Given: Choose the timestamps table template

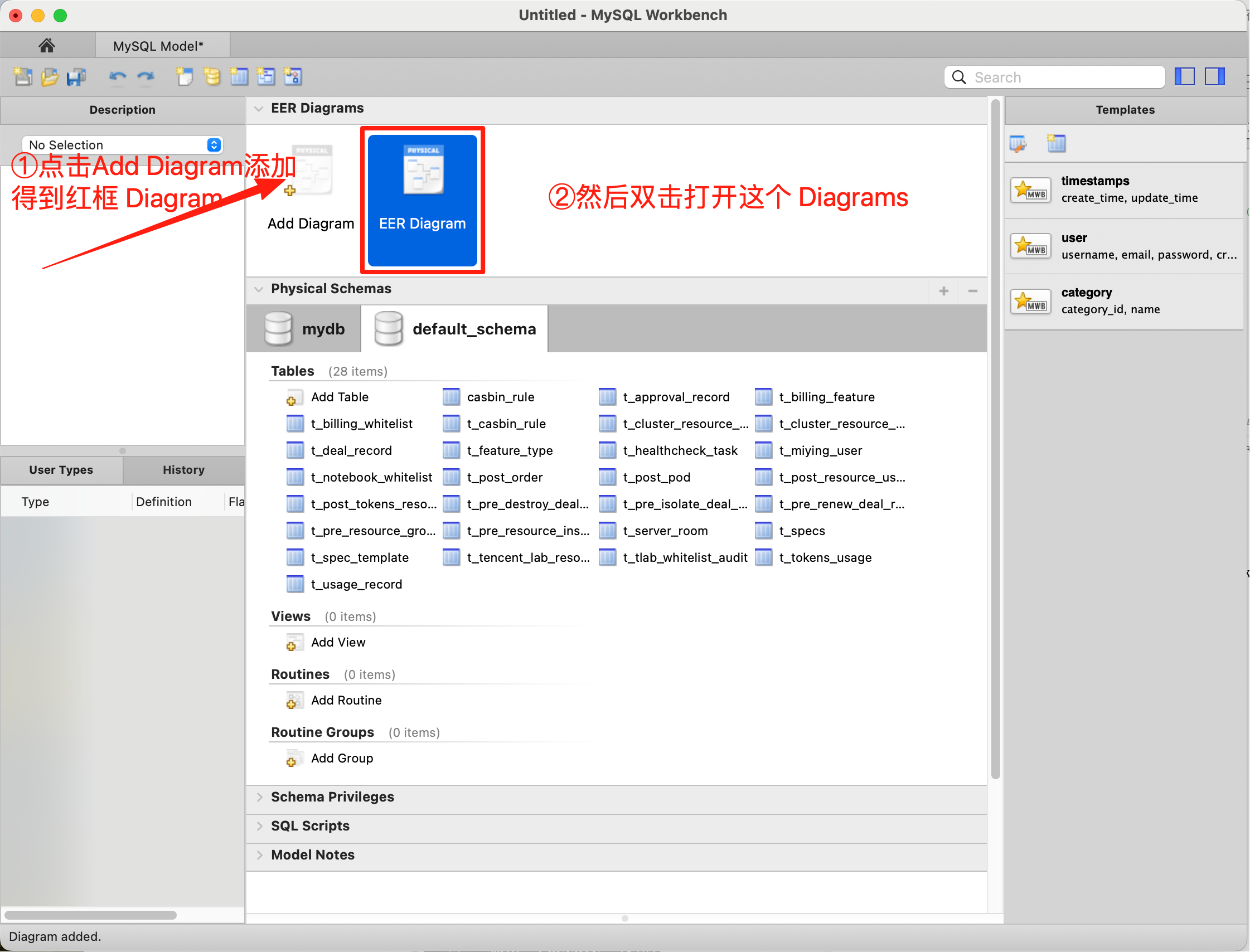Looking at the screenshot, I should 1125,190.
